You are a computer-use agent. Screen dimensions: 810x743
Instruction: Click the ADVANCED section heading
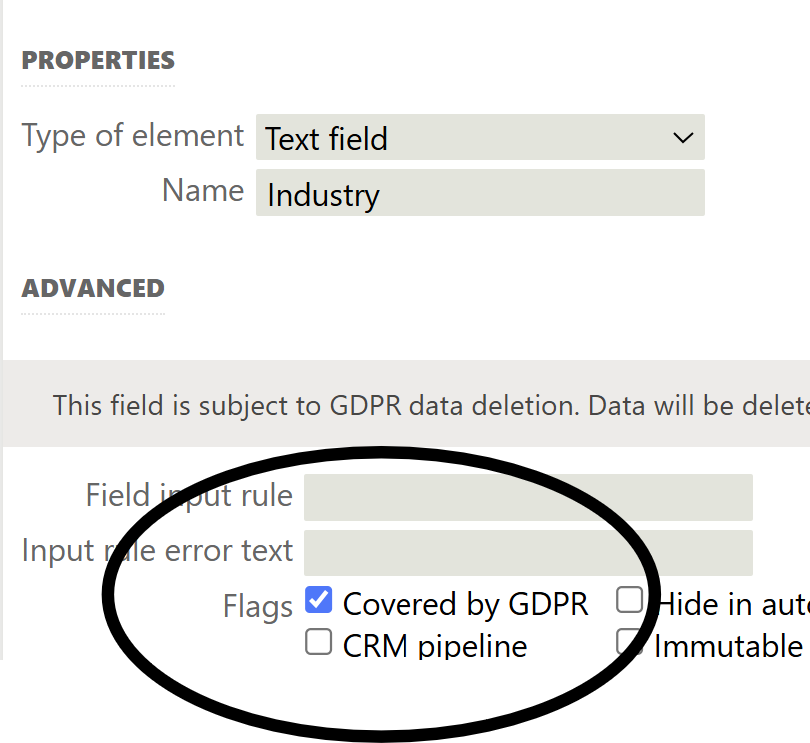point(93,288)
